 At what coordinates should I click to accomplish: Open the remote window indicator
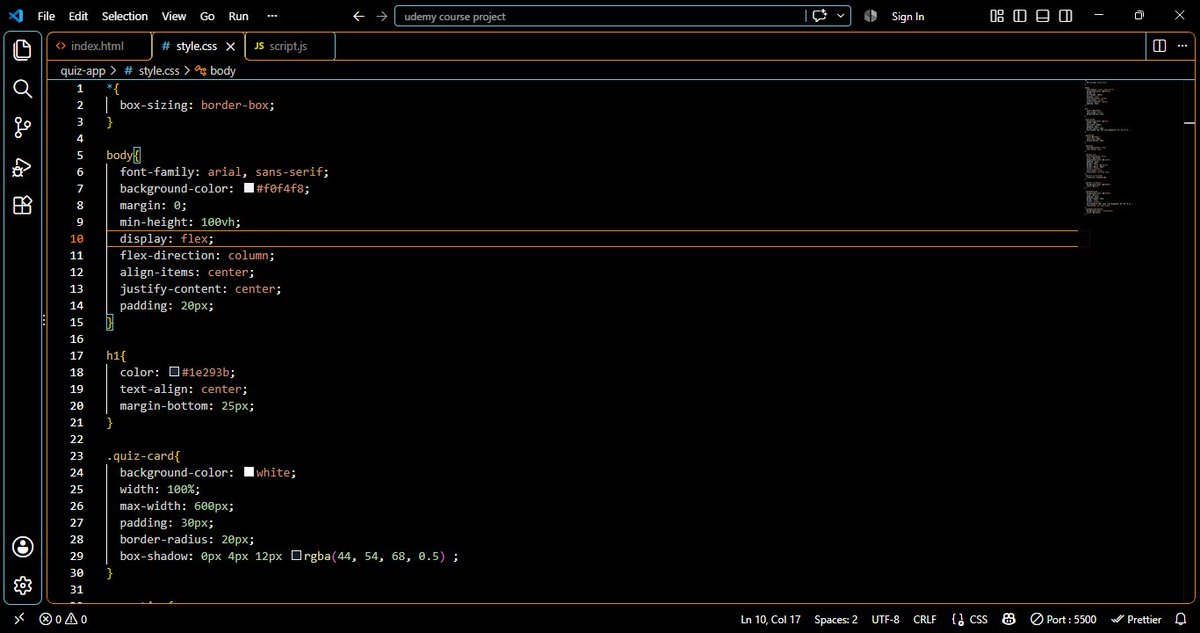19,619
